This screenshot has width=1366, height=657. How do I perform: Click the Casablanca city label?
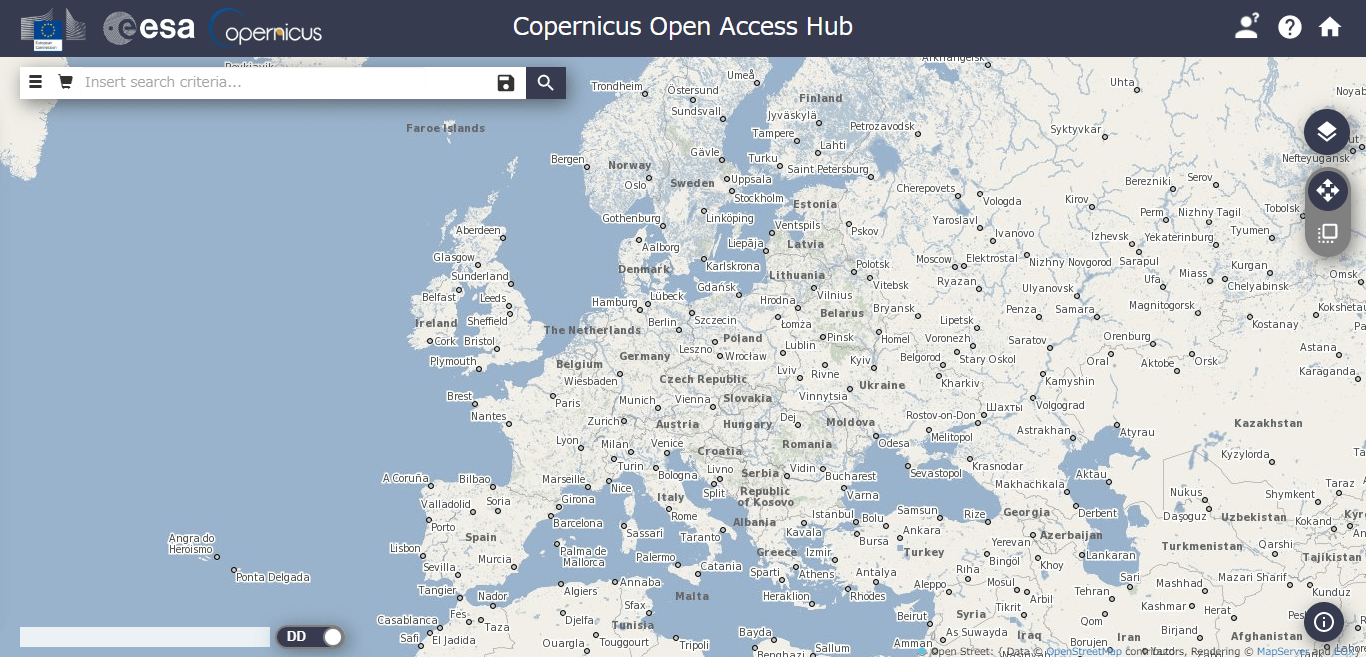click(407, 620)
